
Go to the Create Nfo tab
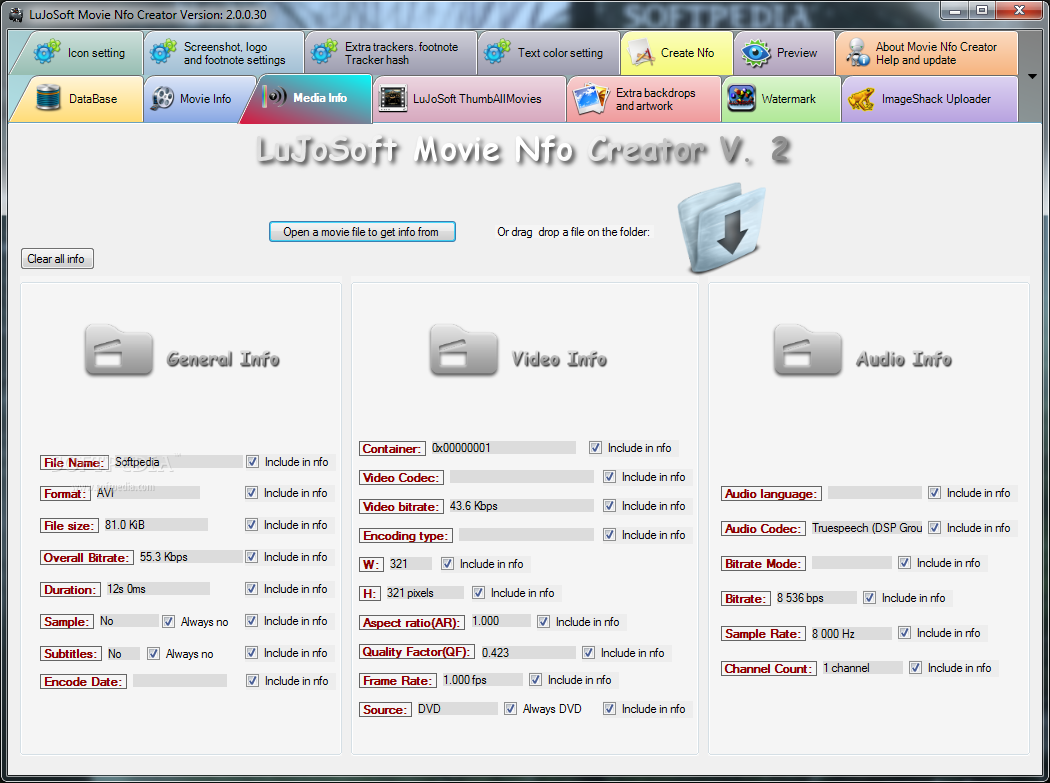pos(676,53)
